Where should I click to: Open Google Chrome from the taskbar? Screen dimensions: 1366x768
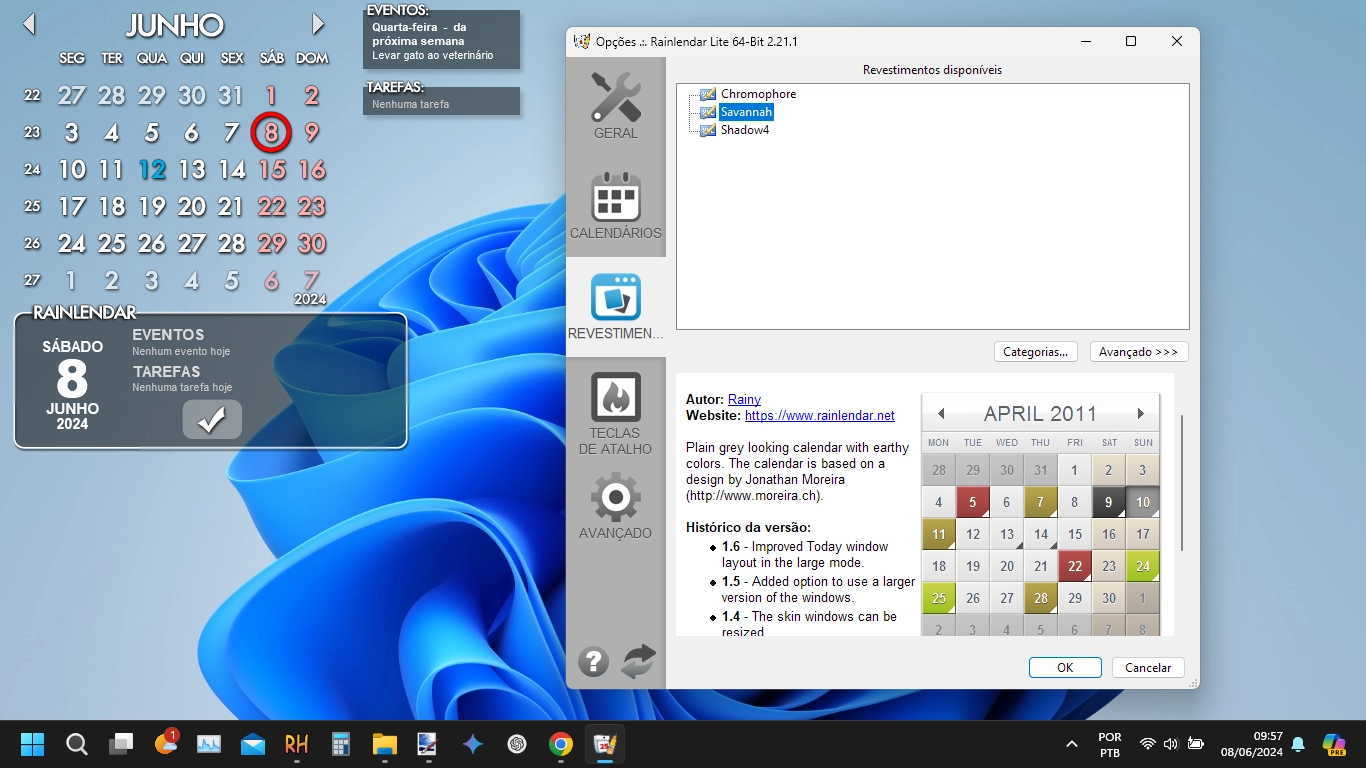560,744
